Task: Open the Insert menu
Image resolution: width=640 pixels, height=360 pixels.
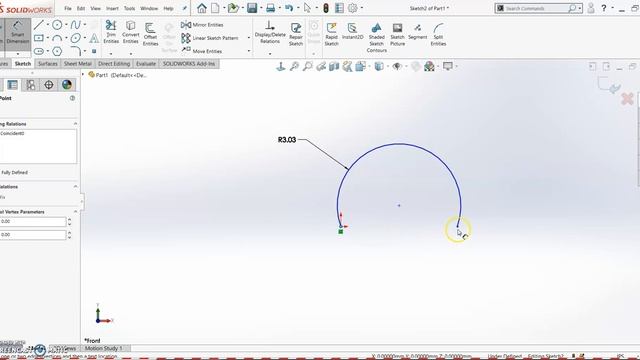Action: point(112,8)
